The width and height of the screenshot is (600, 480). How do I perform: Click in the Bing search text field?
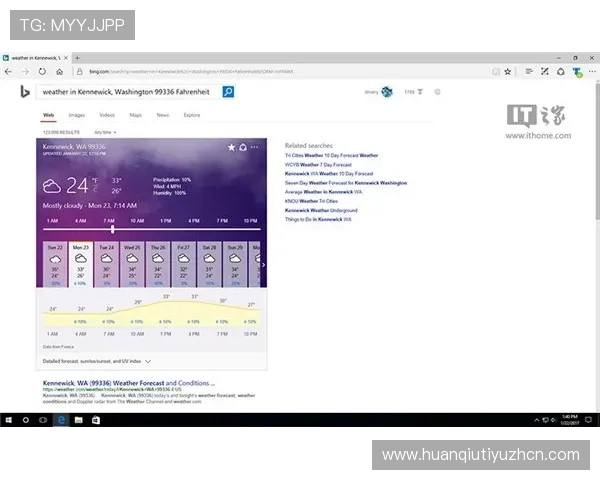tap(128, 92)
